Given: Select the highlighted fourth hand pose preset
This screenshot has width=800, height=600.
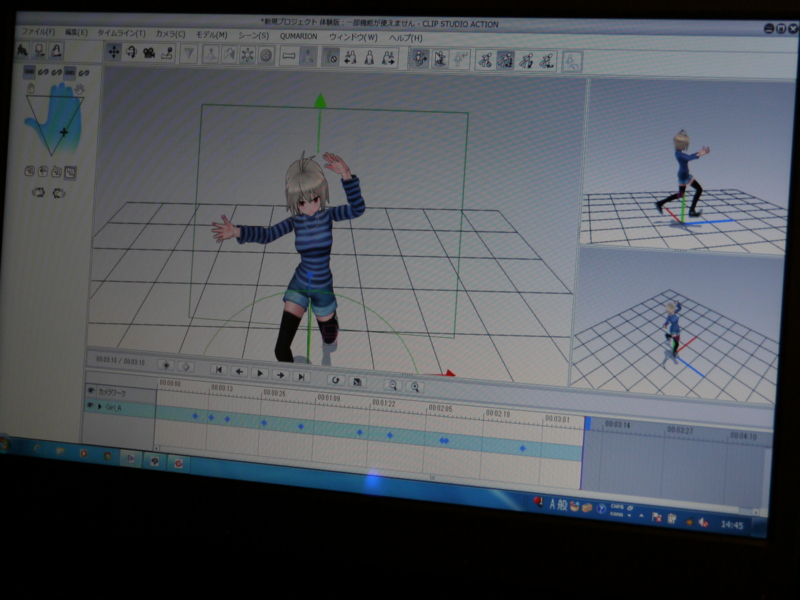Looking at the screenshot, I should pos(70,173).
